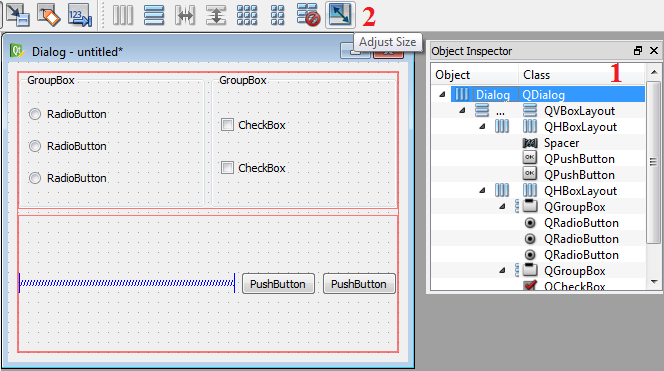Viewport: 664px width, 371px height.
Task: Click the Break Layout toolbar icon
Action: point(308,15)
